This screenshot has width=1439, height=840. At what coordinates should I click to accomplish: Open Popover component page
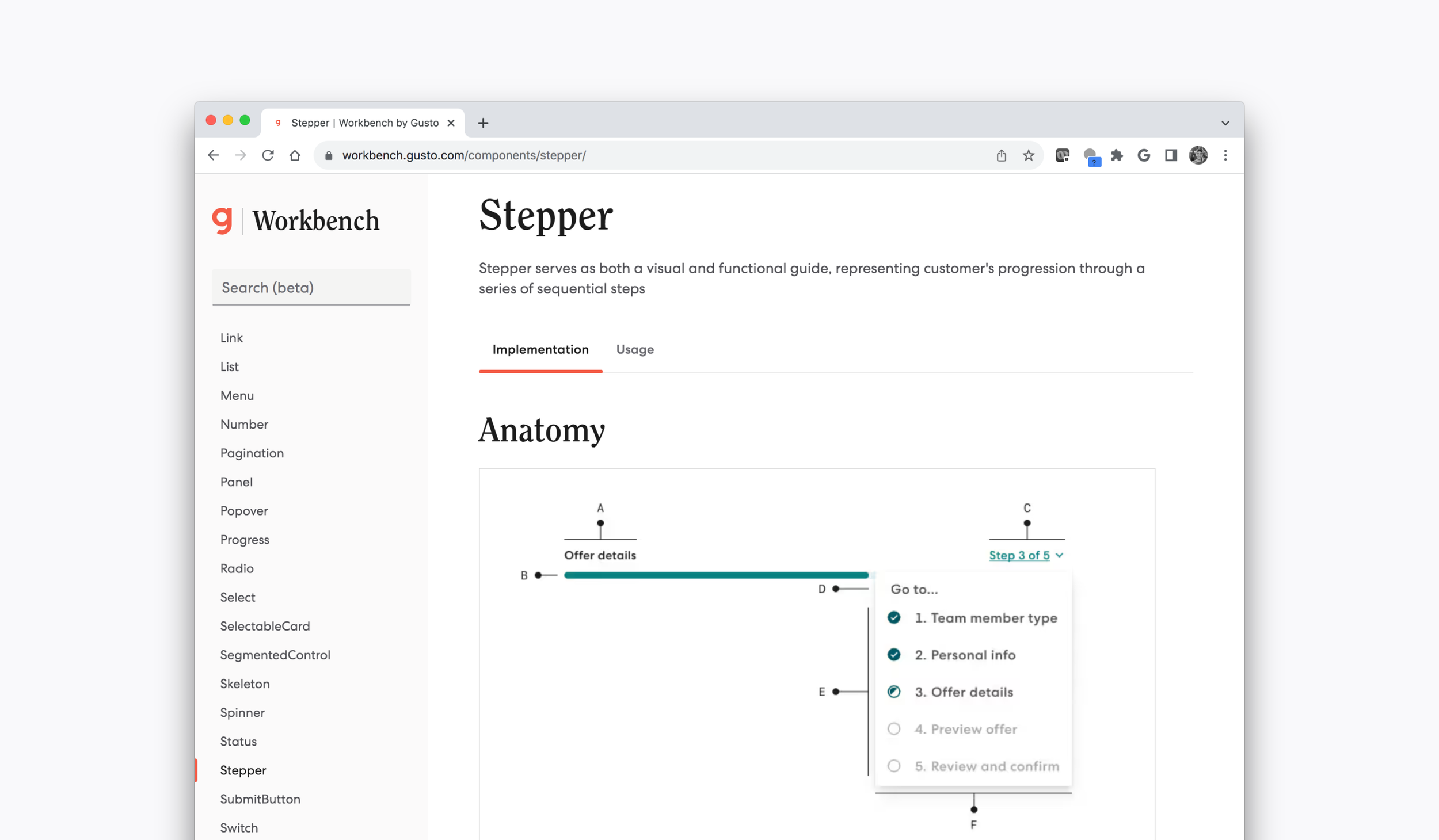tap(244, 511)
